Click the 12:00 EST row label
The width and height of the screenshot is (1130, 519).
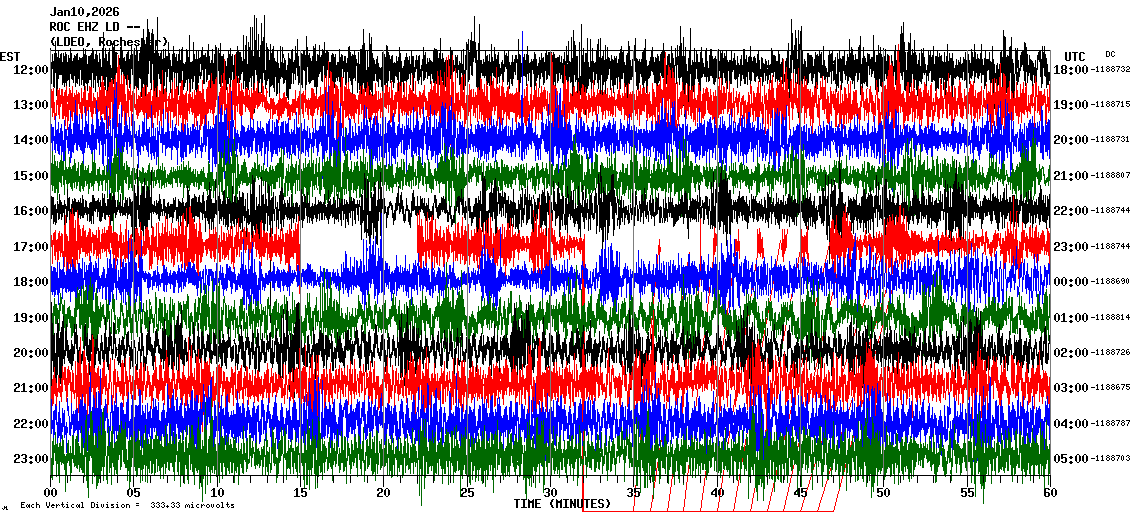30,70
